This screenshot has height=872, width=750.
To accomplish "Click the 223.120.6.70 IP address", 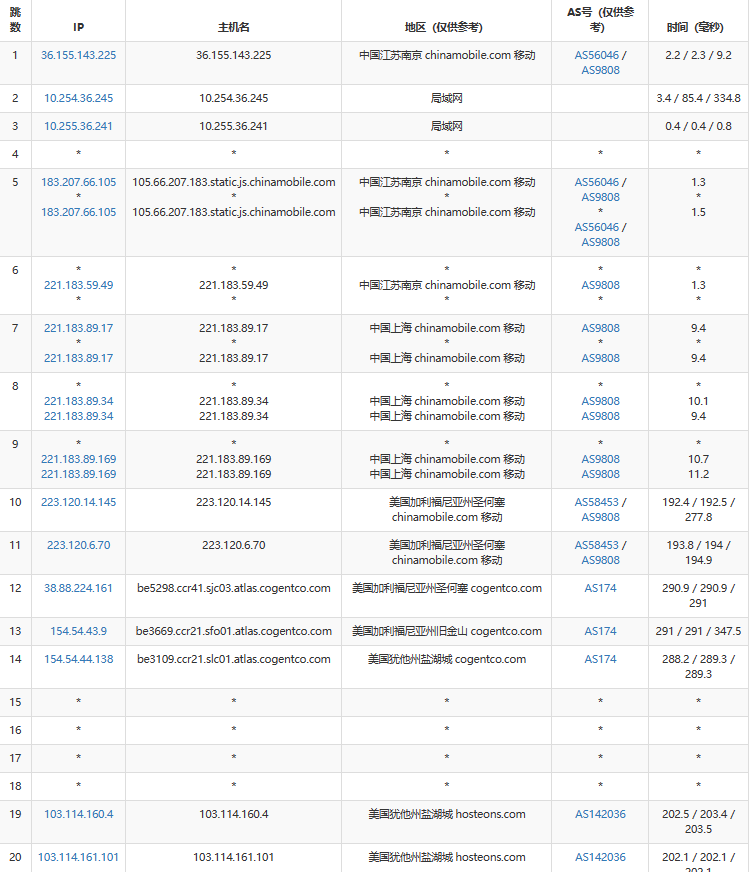I will click(x=78, y=545).
